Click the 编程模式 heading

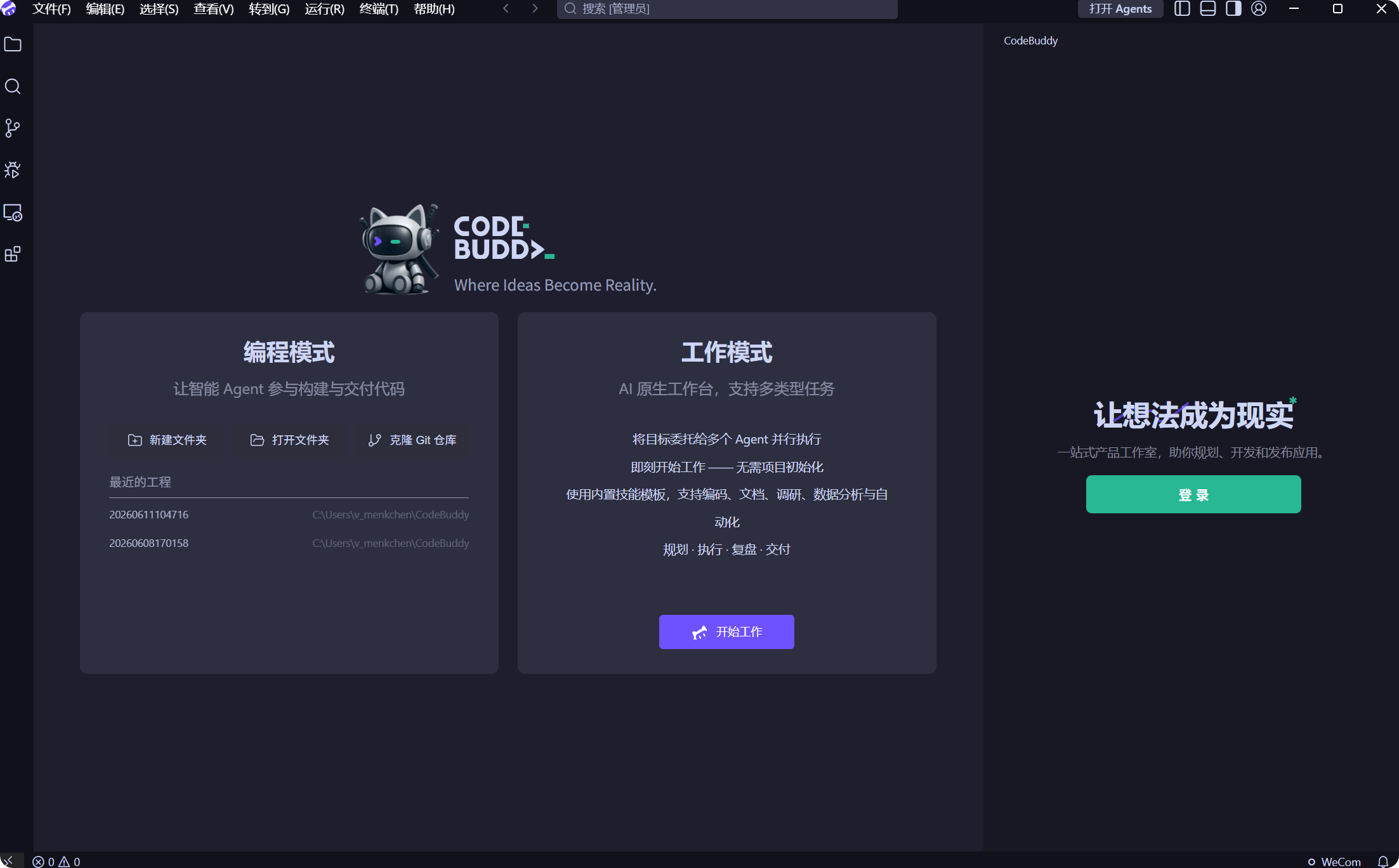coord(289,353)
